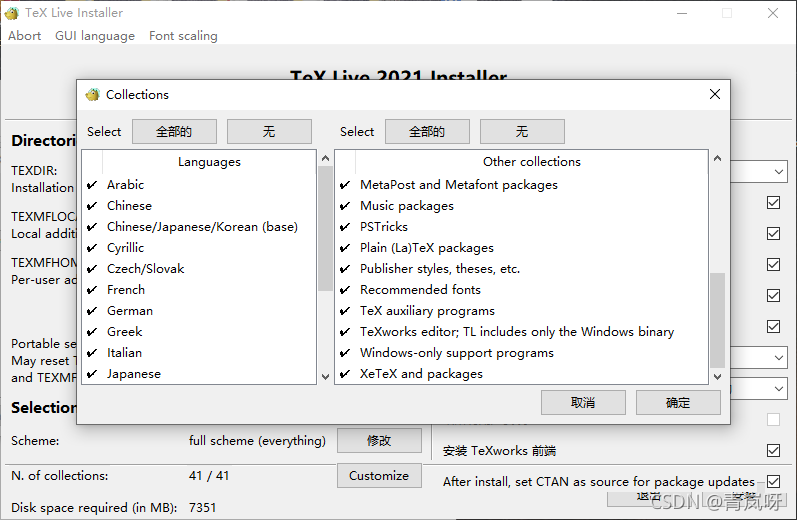
Task: Select XeTeX and packages row
Action: [x=522, y=374]
